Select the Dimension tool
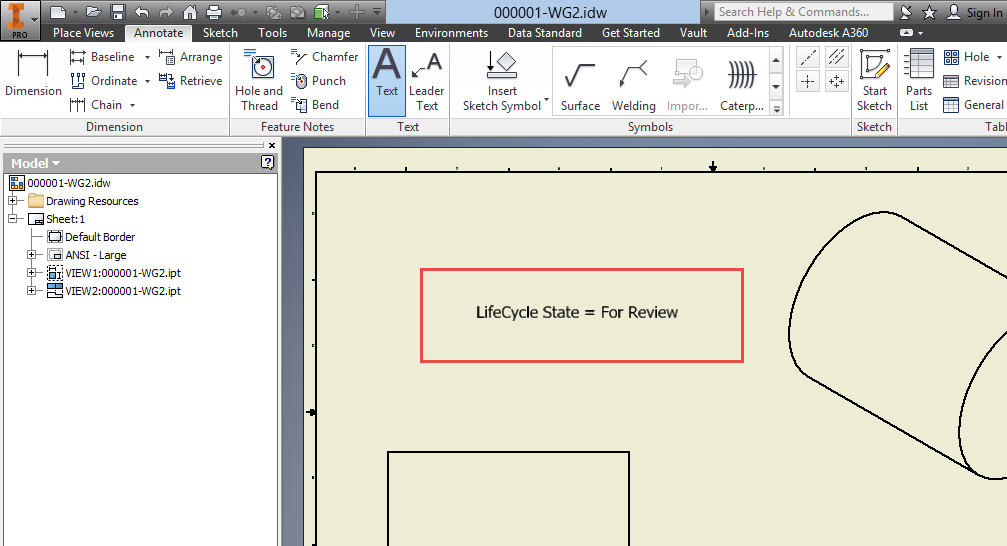1007x546 pixels. (x=33, y=74)
